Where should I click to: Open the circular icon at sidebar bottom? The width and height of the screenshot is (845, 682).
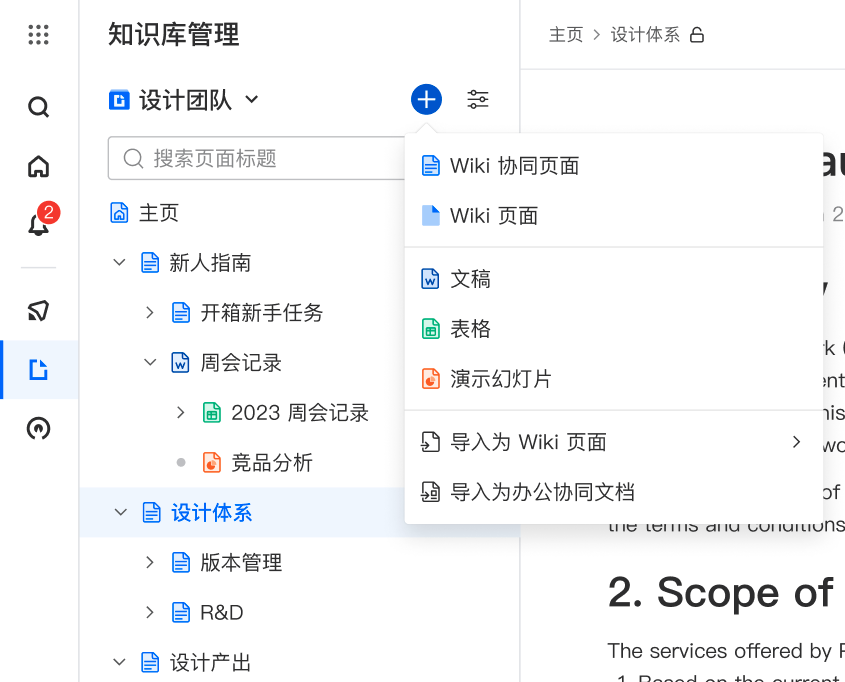tap(38, 429)
